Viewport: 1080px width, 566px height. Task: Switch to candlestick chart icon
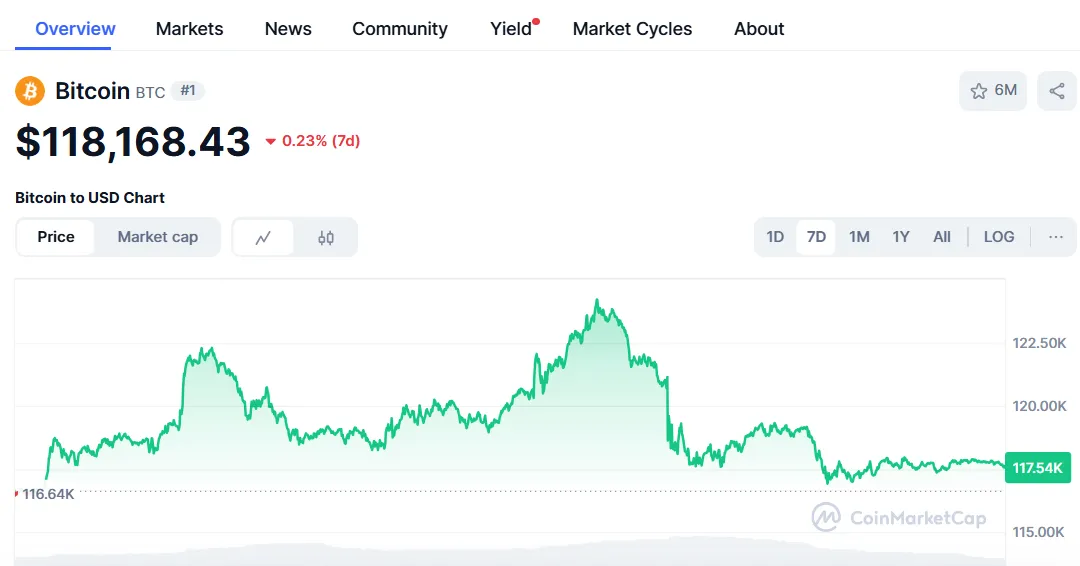coord(326,238)
